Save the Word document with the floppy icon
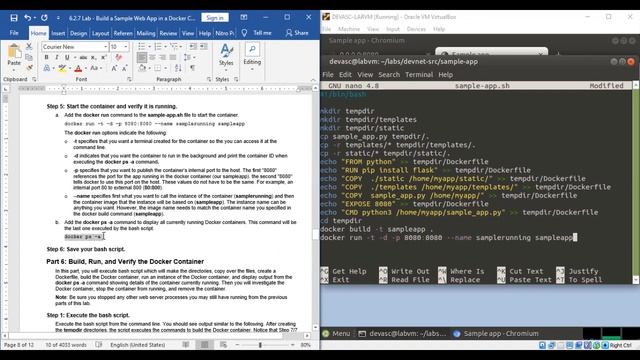 coord(14,18)
